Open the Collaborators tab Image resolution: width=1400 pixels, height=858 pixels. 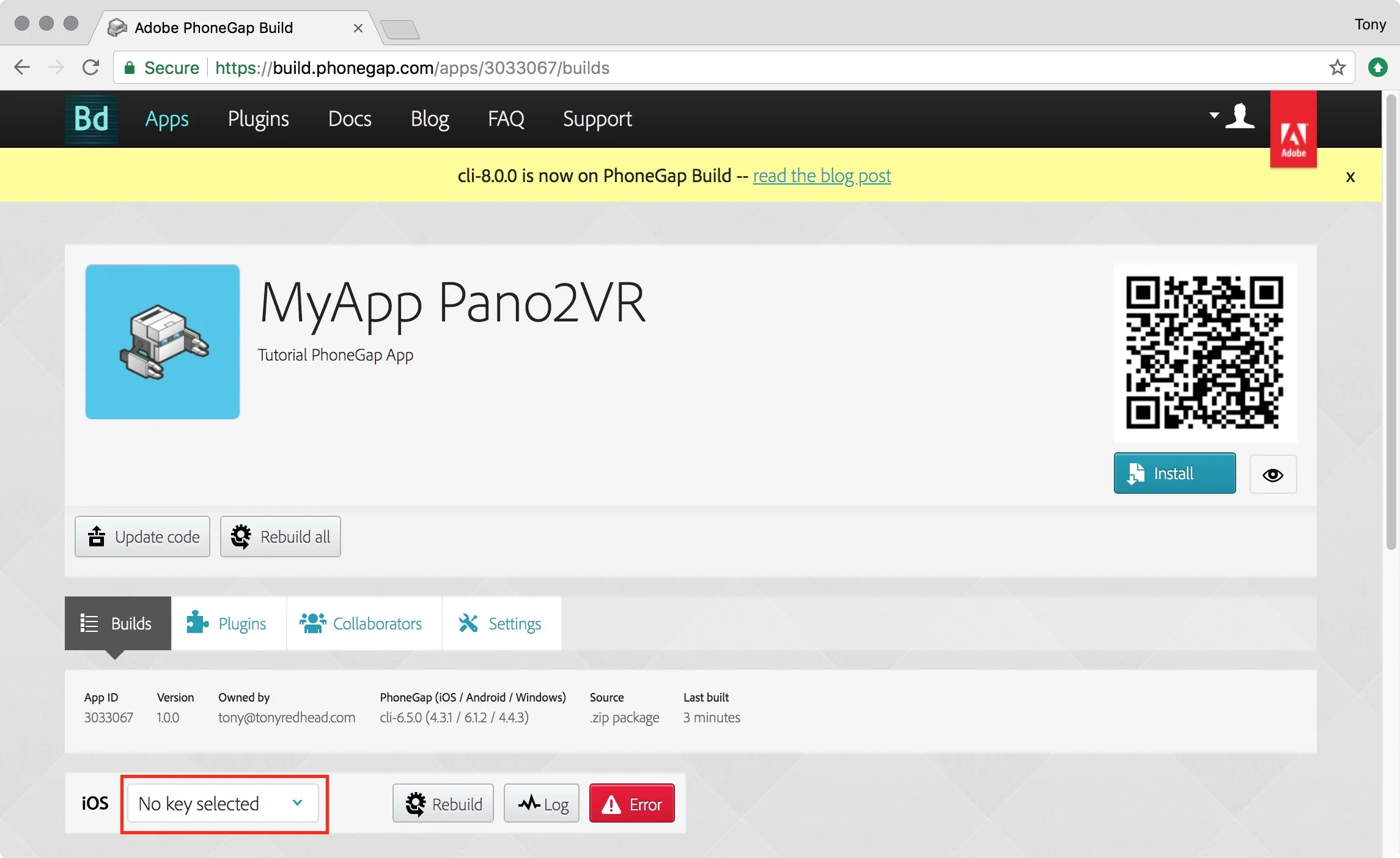click(363, 623)
